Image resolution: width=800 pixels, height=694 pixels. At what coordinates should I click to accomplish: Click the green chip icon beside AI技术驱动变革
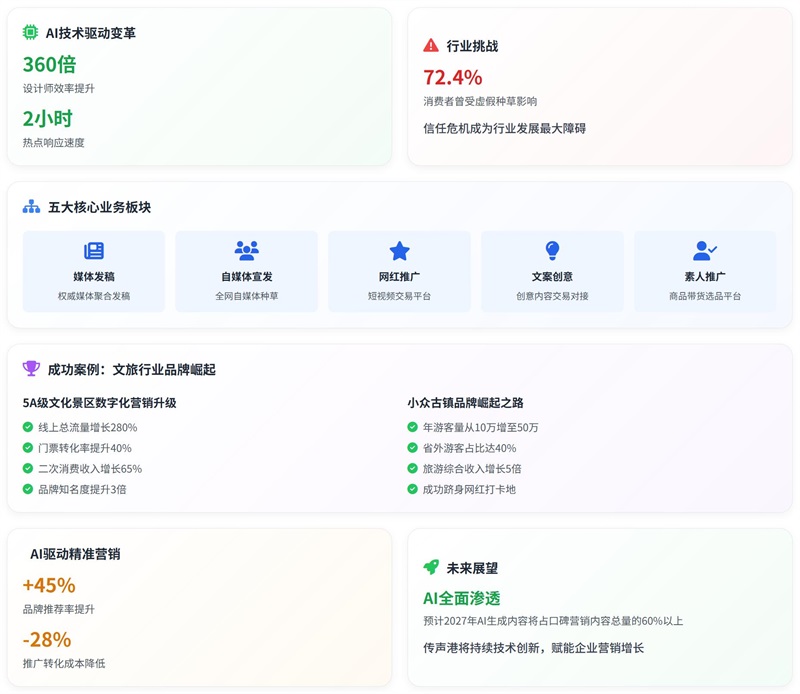click(x=30, y=33)
